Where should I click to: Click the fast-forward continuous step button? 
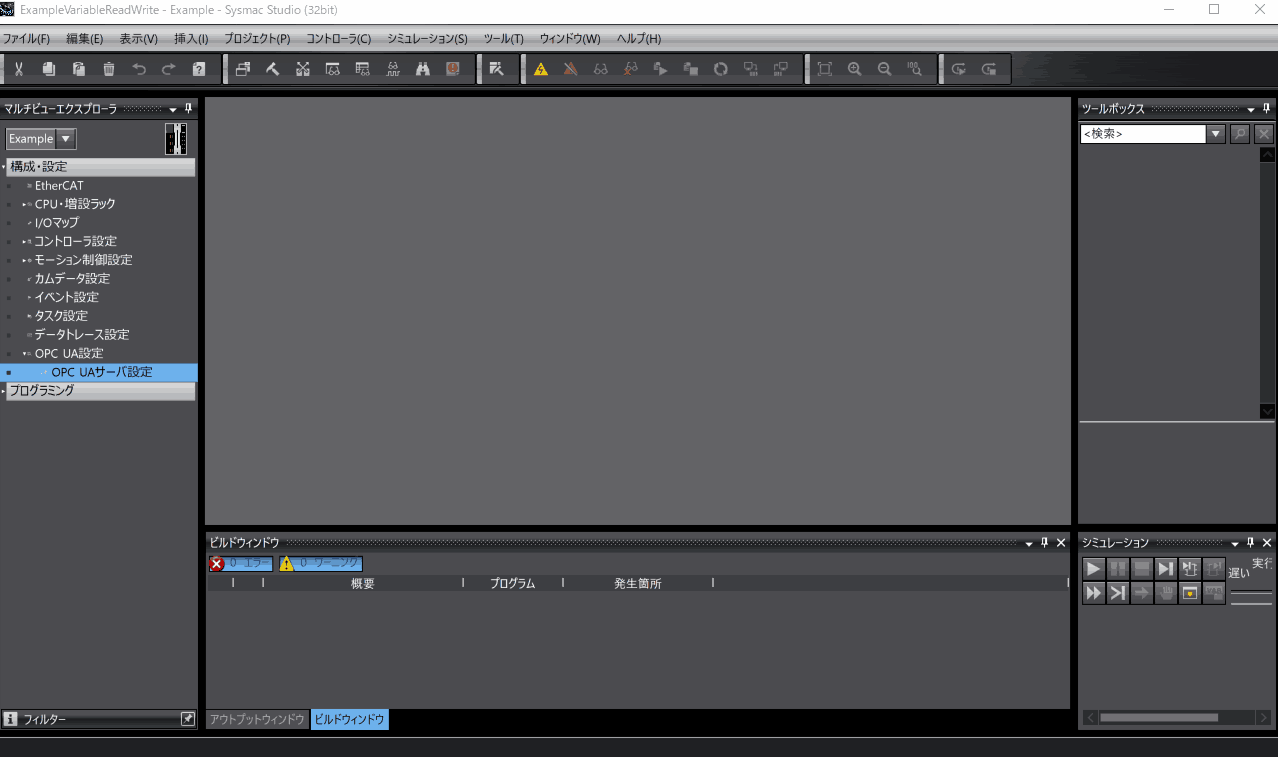pyautogui.click(x=1094, y=593)
